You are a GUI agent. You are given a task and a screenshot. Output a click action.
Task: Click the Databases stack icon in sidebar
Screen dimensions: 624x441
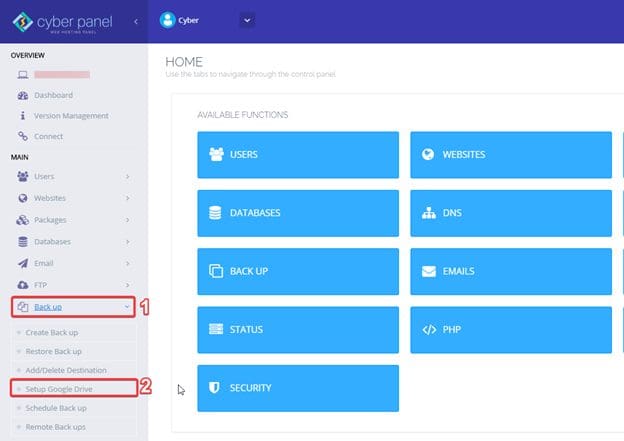[23, 241]
